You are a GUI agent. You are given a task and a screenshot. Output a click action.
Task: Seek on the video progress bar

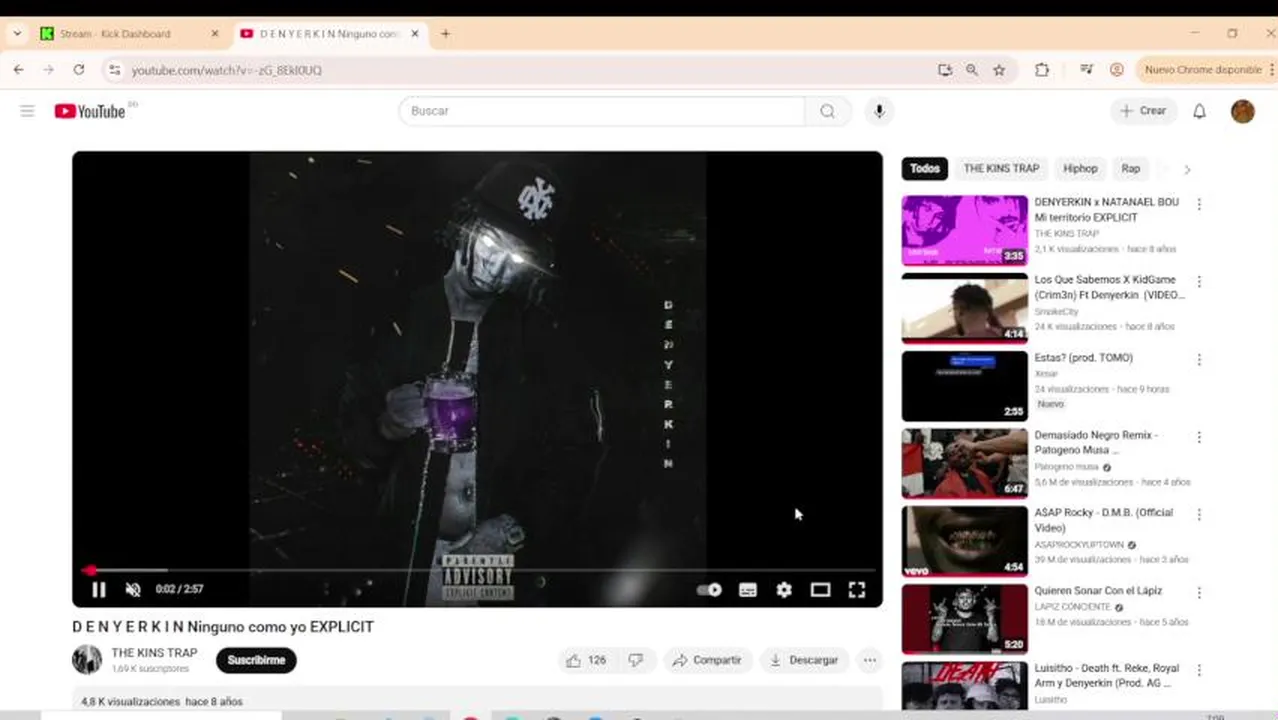[477, 570]
